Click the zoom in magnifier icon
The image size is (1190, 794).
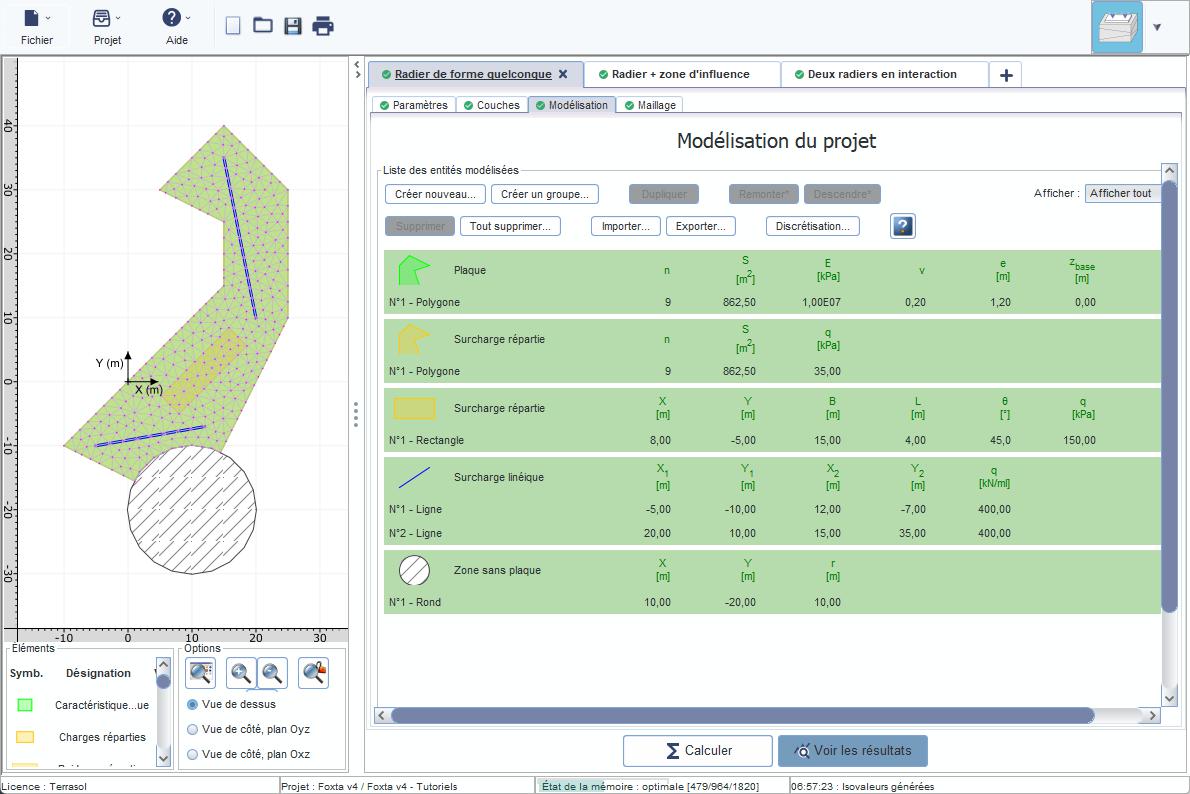coord(241,673)
